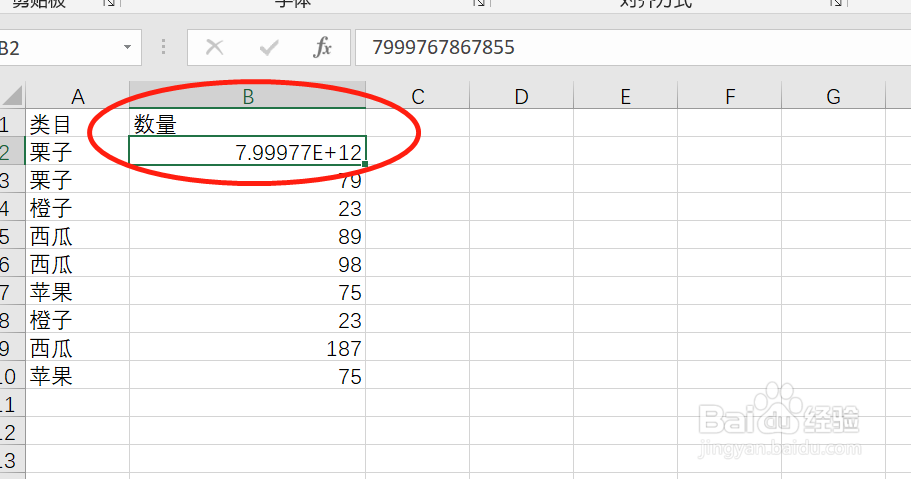Viewport: 911px width, 479px height.
Task: Click the formula bar options dots handle
Action: [163, 47]
